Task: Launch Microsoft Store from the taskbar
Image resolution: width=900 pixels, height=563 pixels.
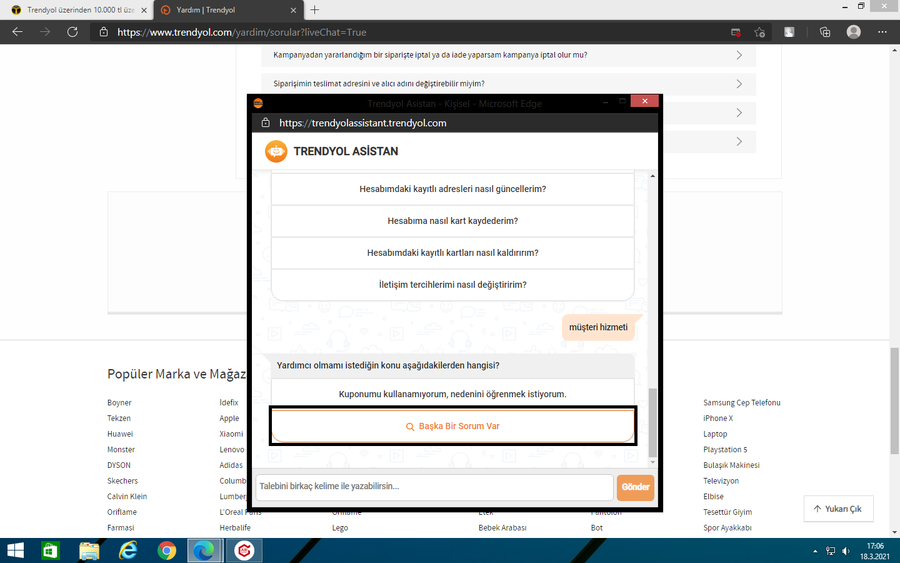Action: click(51, 551)
